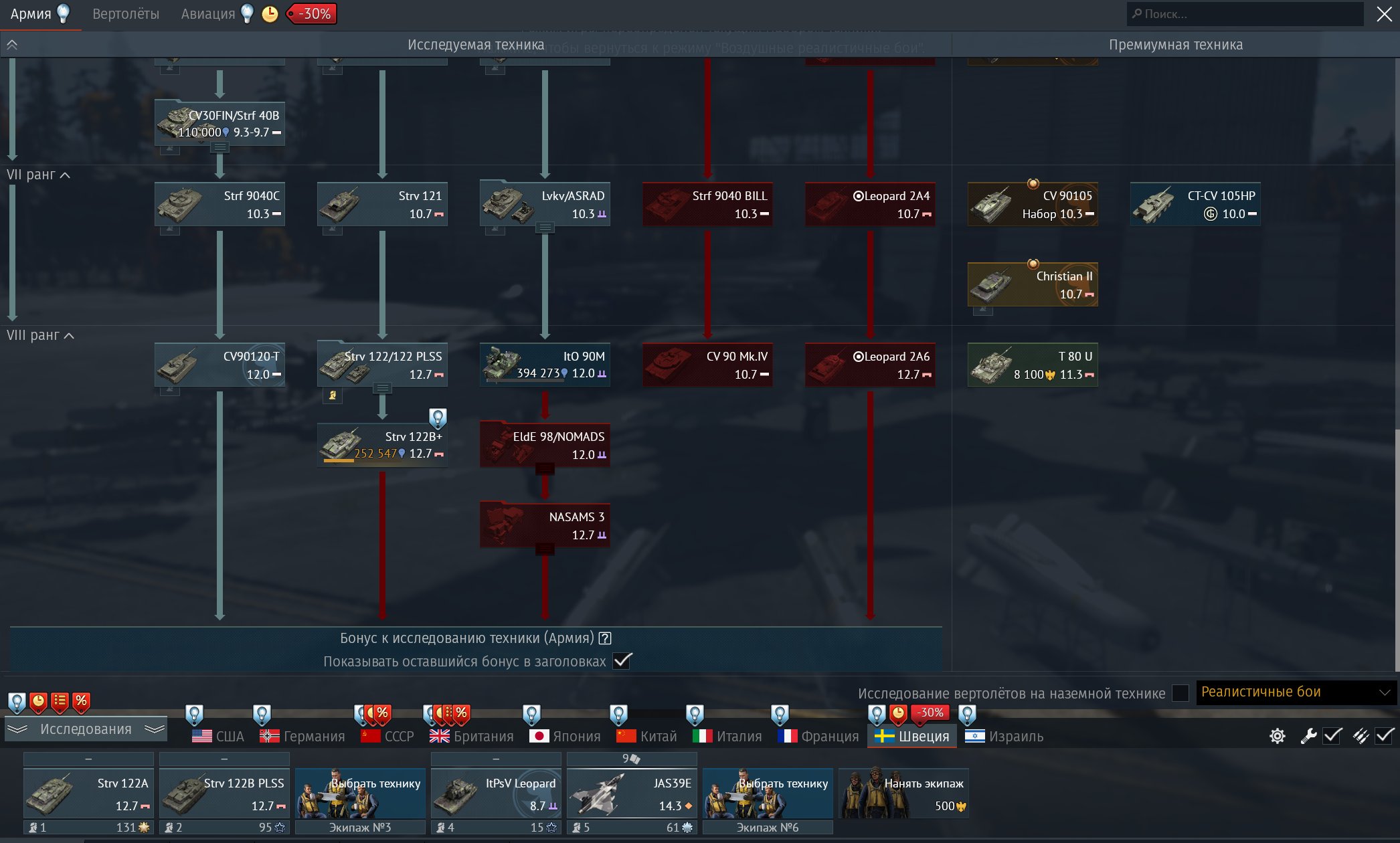Expand the EldE 98/NOMADS vehicle group
The width and height of the screenshot is (1400, 843).
coord(545,469)
